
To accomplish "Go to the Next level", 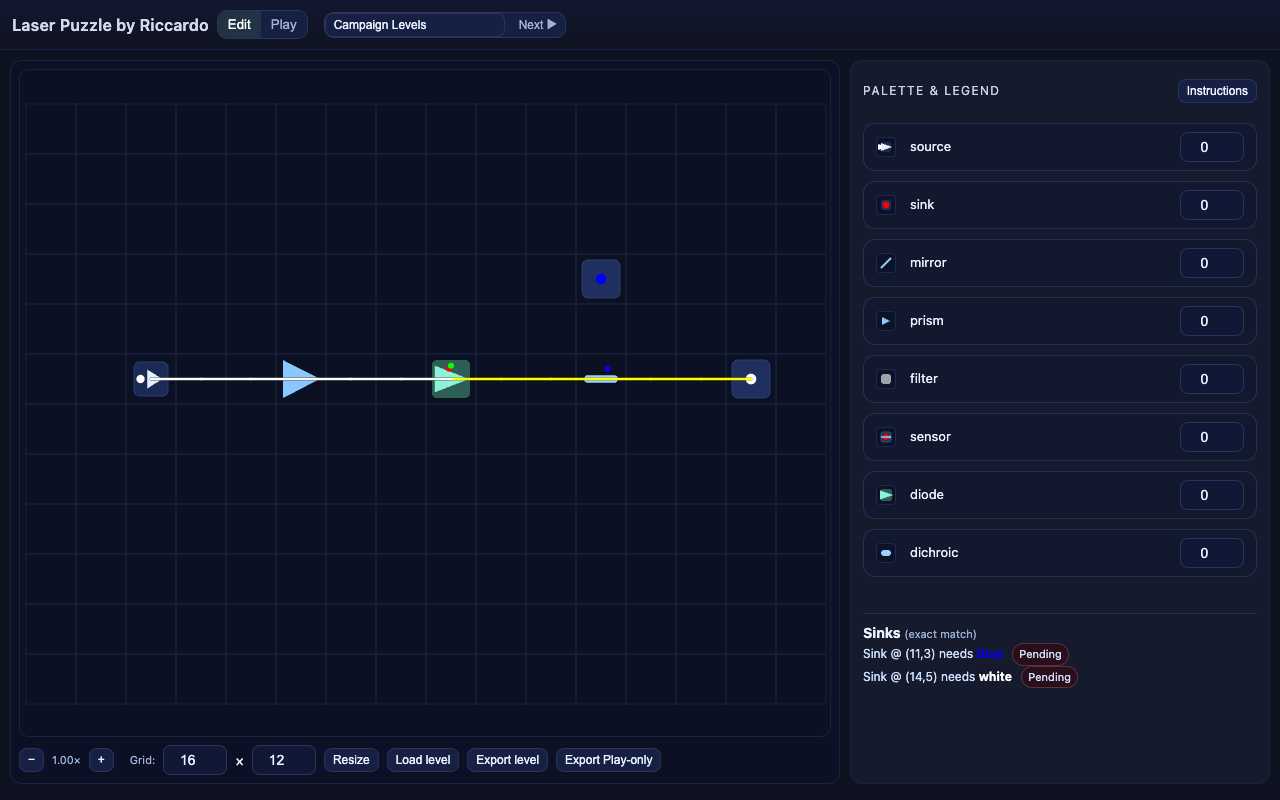I will [536, 25].
